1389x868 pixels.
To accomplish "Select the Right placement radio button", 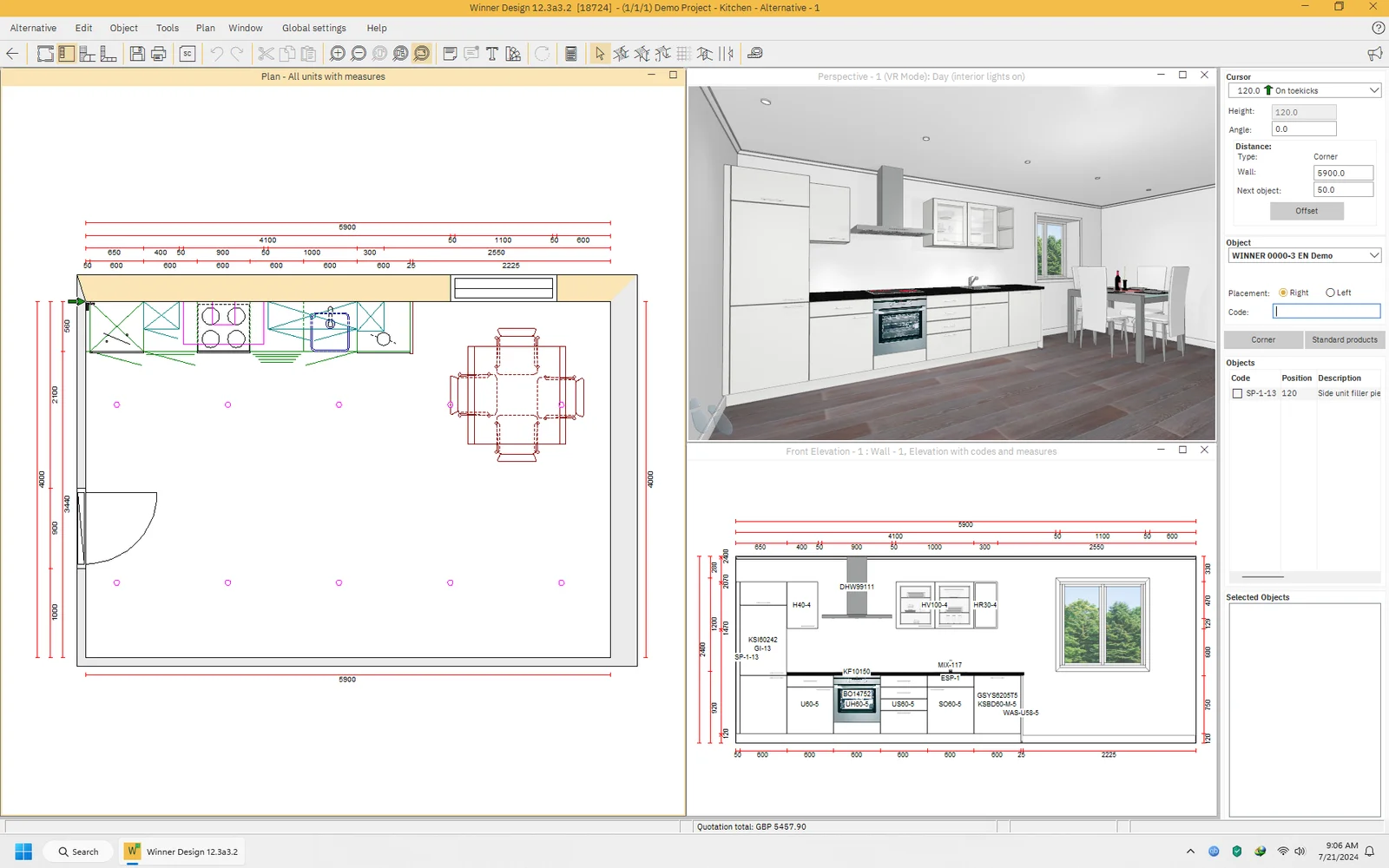I will [x=1282, y=293].
